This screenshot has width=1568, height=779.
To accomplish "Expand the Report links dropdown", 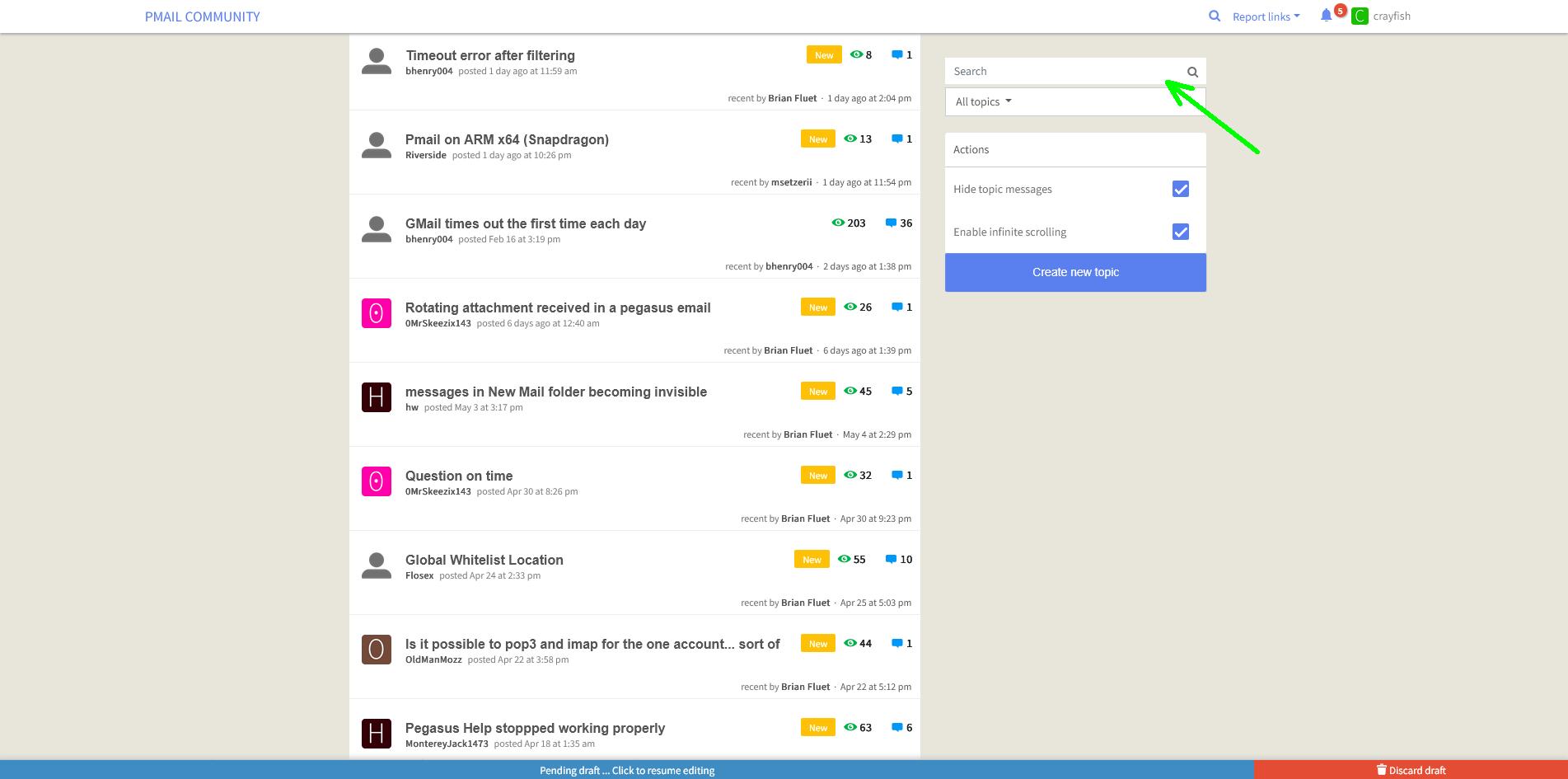I will pyautogui.click(x=1266, y=16).
